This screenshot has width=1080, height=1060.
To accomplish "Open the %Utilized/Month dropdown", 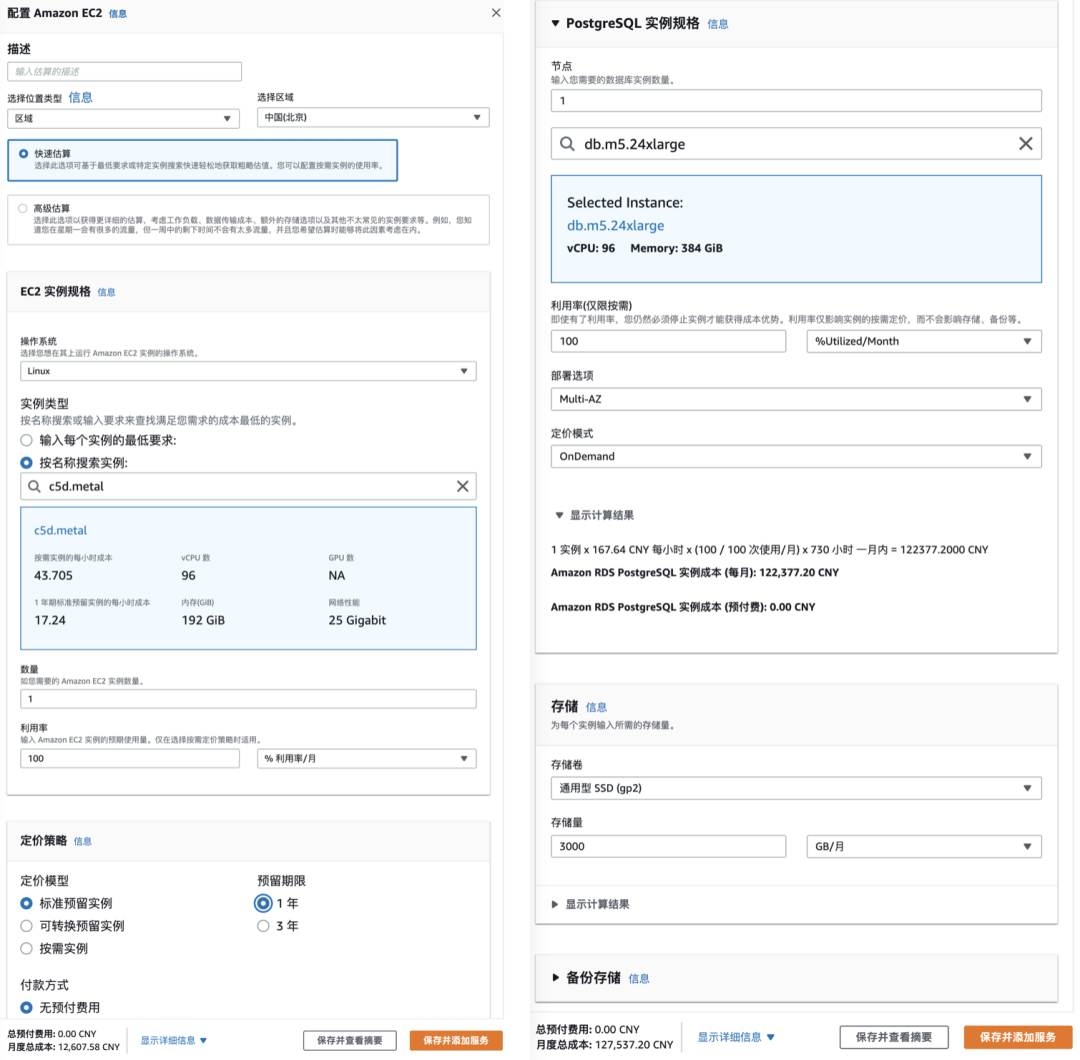I will [x=924, y=341].
